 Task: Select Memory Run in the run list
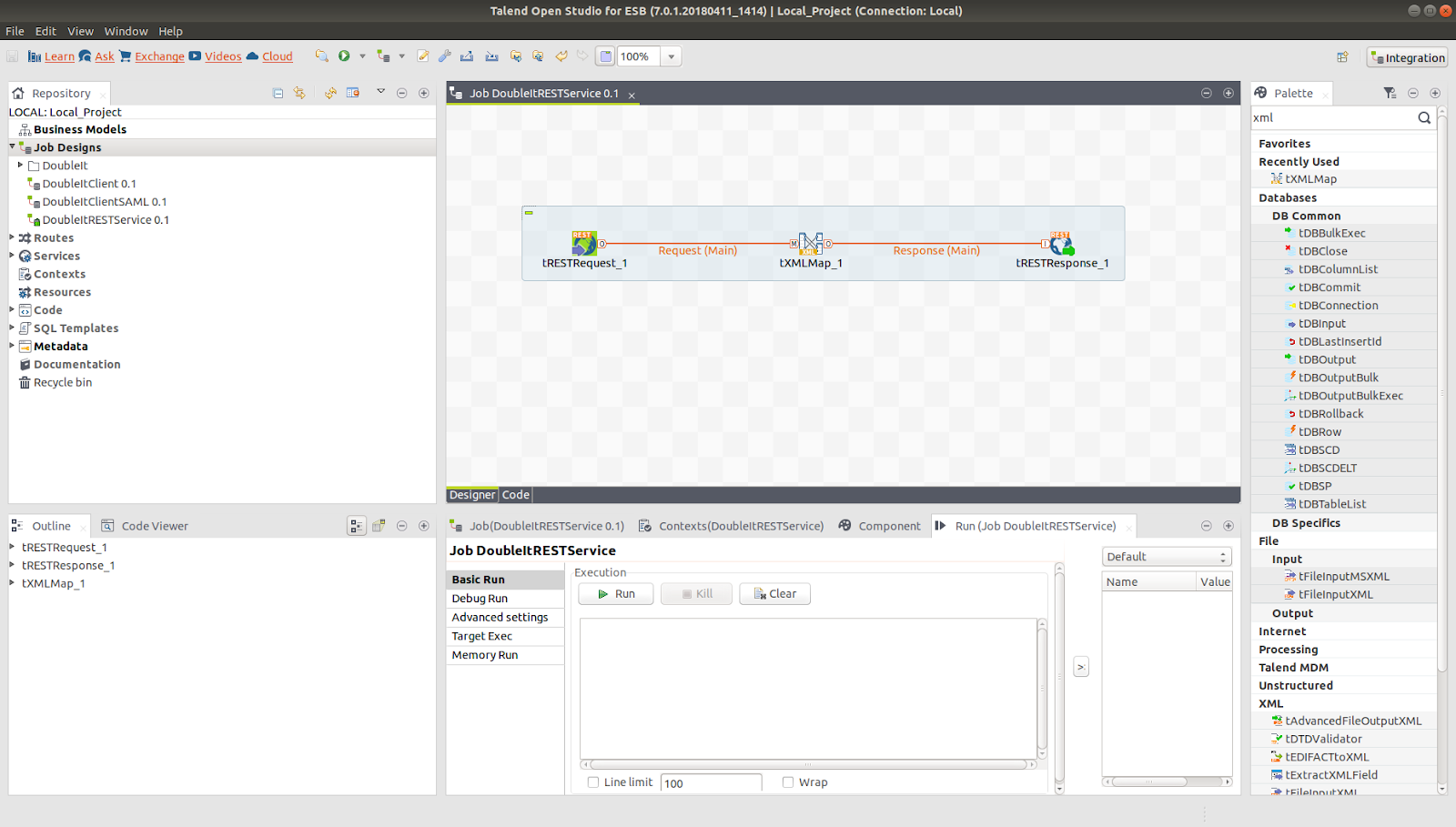(505, 655)
